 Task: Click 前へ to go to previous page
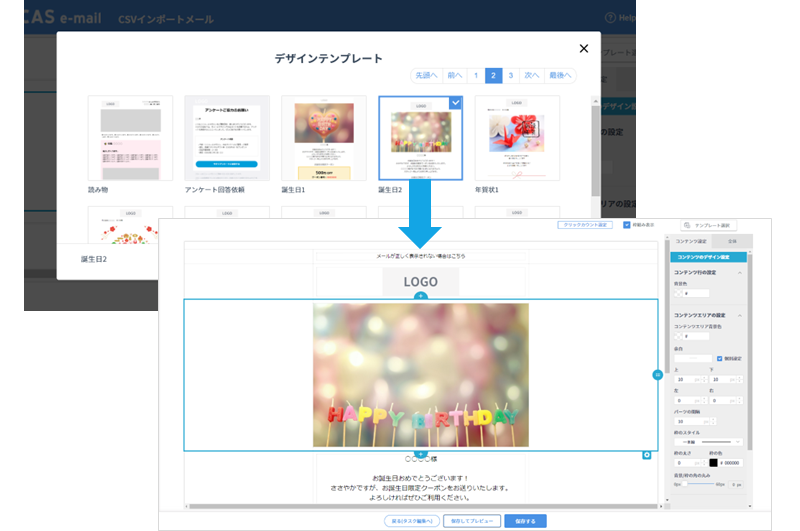[455, 75]
